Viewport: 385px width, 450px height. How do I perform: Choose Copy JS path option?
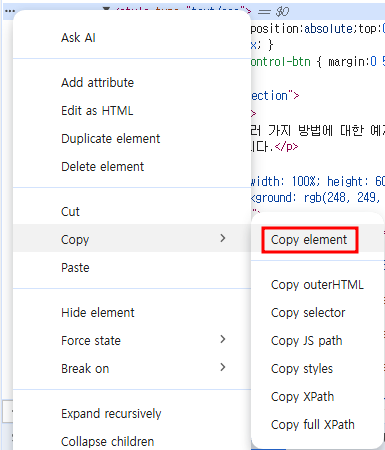(317, 341)
